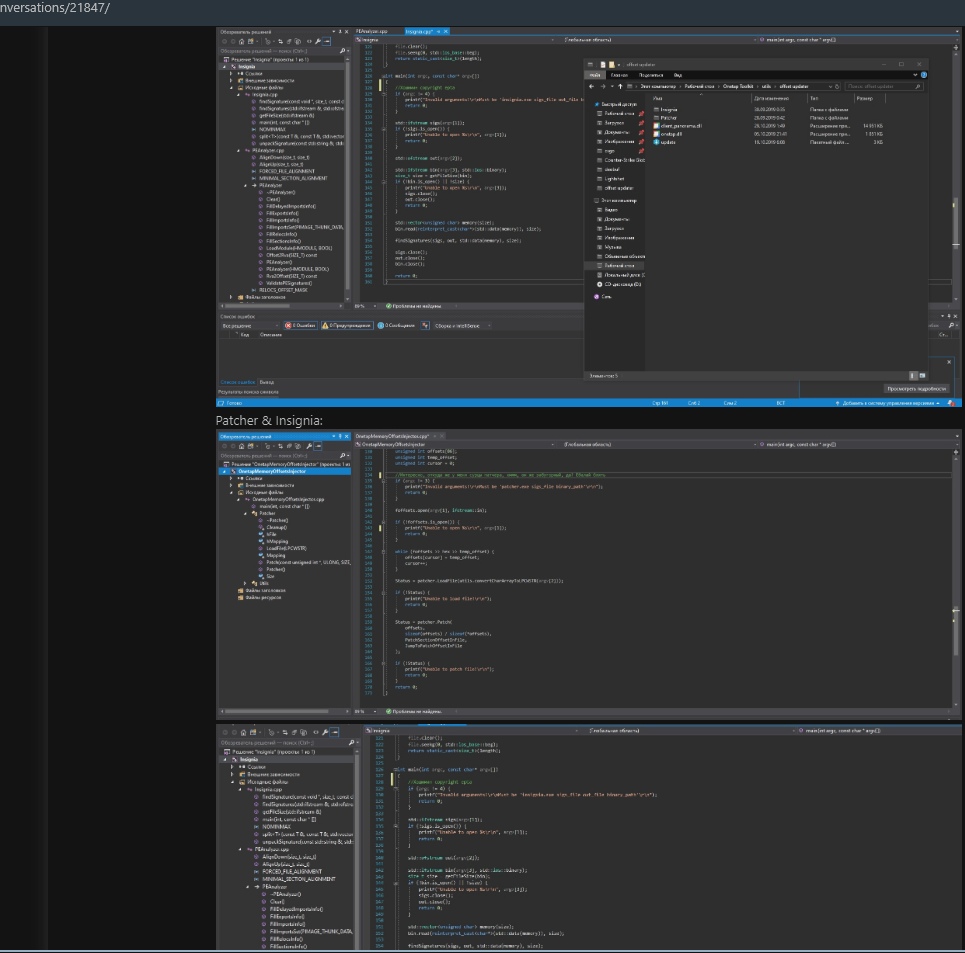Click search magnifier in bottom screenshot's Solution Explorer
Screen dimensions: 965x953
click(351, 743)
